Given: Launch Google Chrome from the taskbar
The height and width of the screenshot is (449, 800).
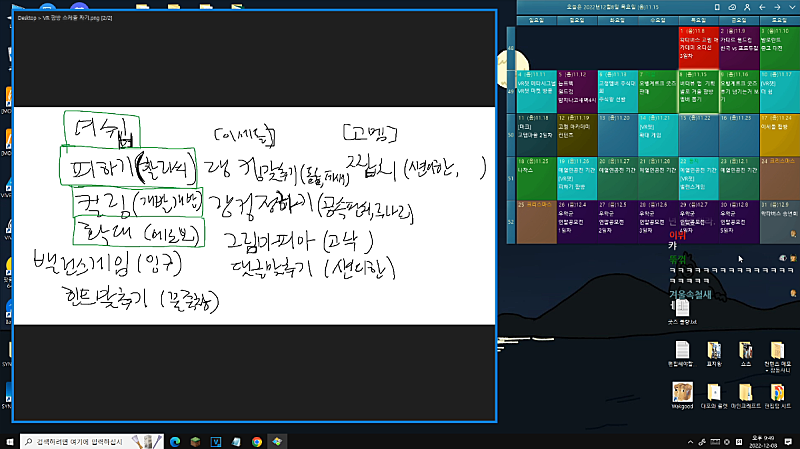Looking at the screenshot, I should click(x=257, y=441).
